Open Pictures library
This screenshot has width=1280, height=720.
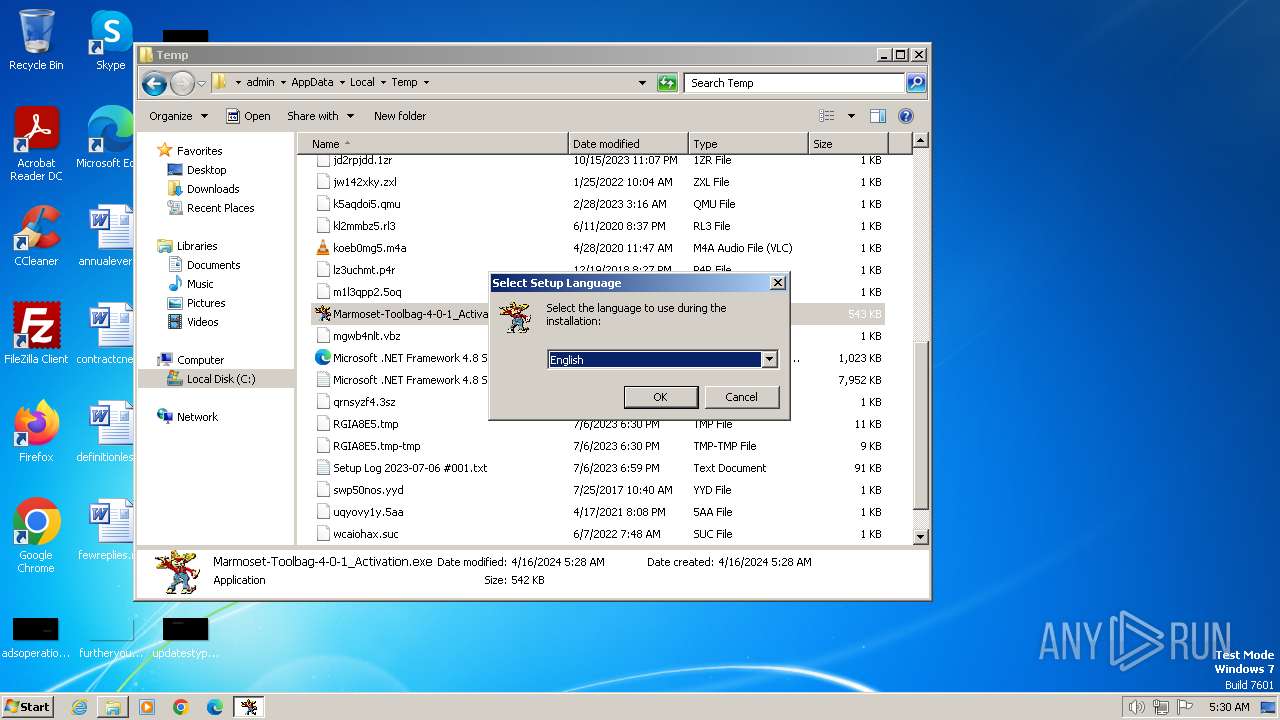pyautogui.click(x=206, y=303)
